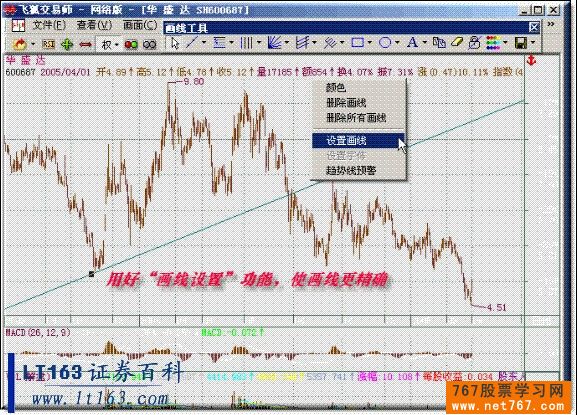Select the arrow pointer drawing tool
This screenshot has height=415, width=577.
[x=176, y=43]
